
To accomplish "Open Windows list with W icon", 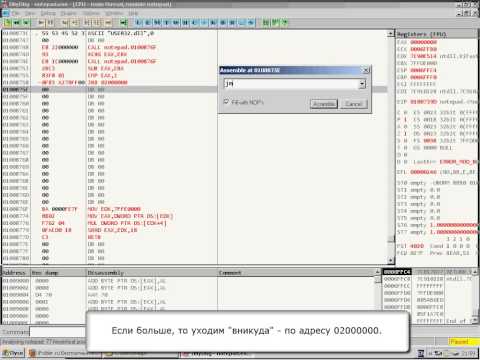I will click(176, 23).
